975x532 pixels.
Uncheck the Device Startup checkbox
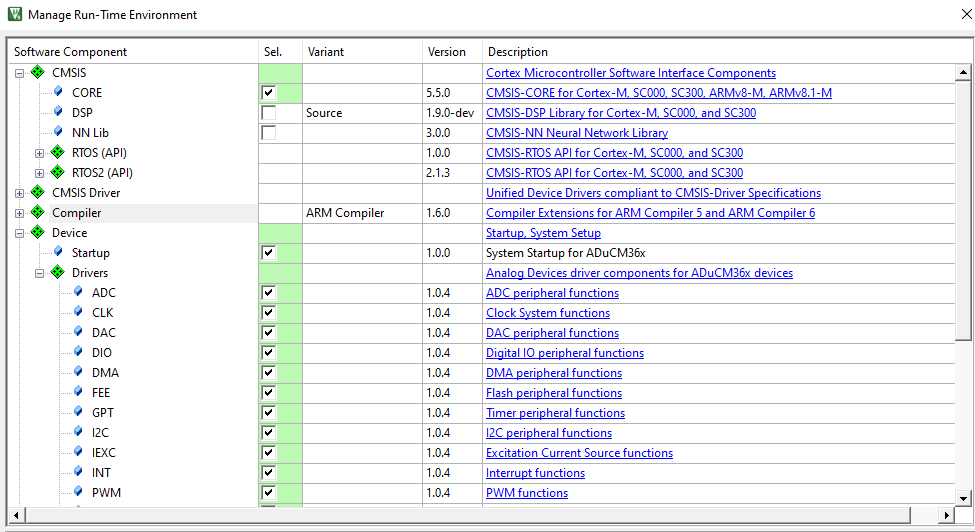pyautogui.click(x=269, y=253)
